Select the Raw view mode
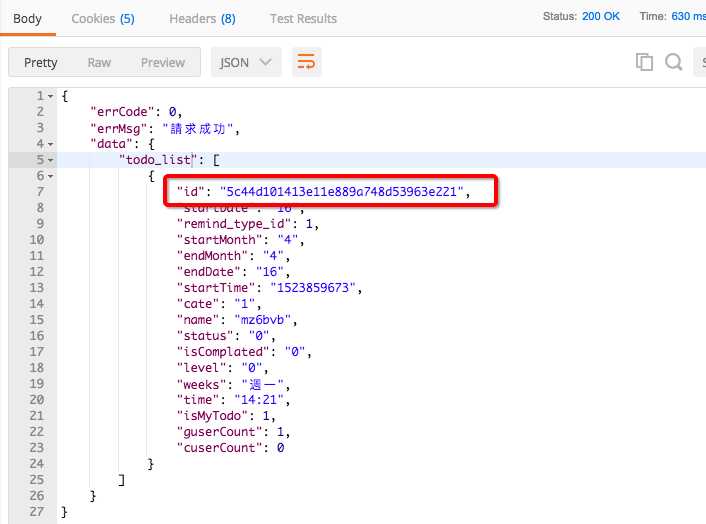 coord(99,63)
